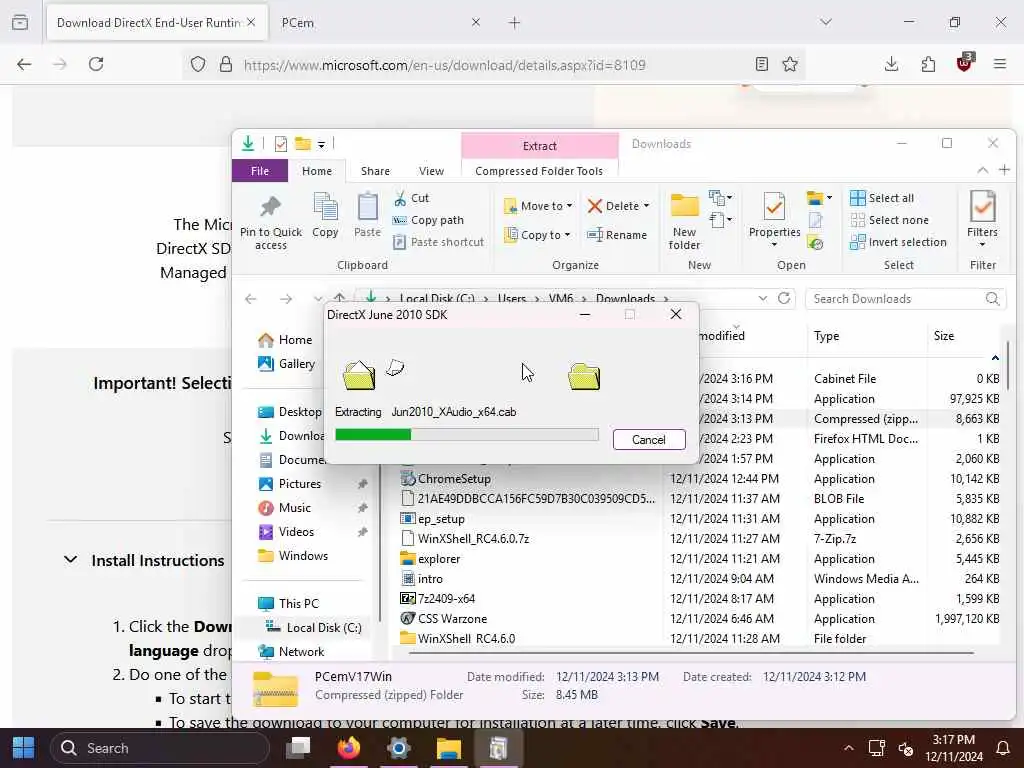This screenshot has height=768, width=1024.
Task: Reload the Firefox page
Action: click(96, 64)
